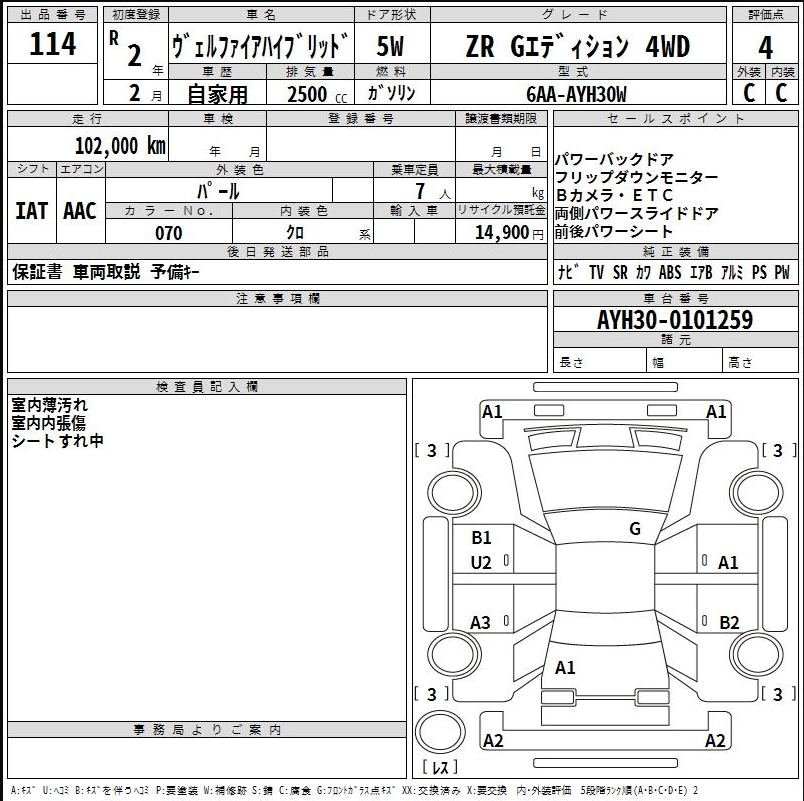The width and height of the screenshot is (804, 801).
Task: Select model code 6AA-AYH30W
Action: (576, 94)
